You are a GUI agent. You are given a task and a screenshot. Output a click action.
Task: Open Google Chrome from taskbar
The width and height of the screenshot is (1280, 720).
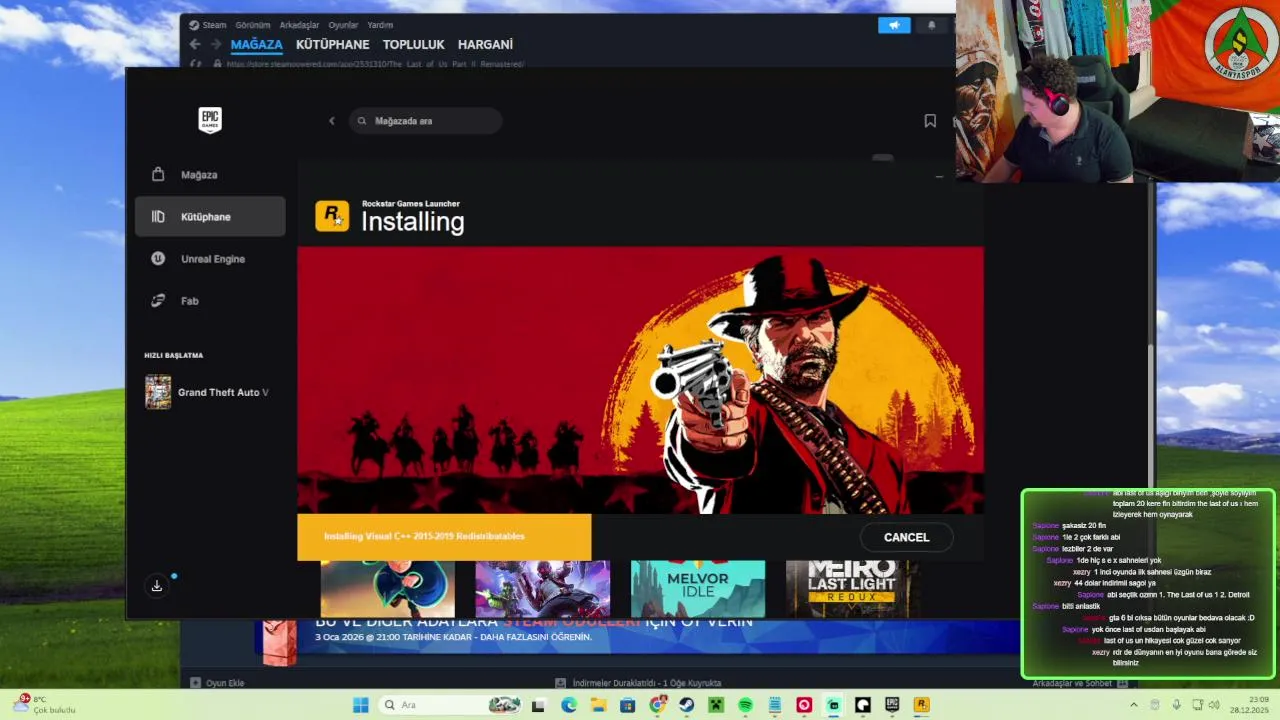click(x=657, y=705)
